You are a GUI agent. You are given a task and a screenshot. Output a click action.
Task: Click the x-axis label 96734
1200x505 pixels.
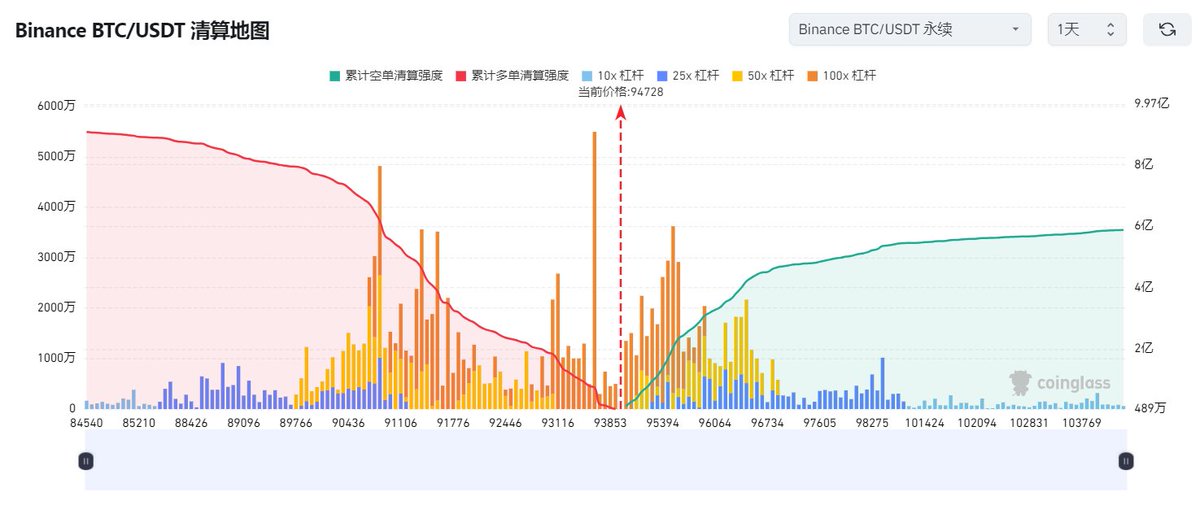768,423
